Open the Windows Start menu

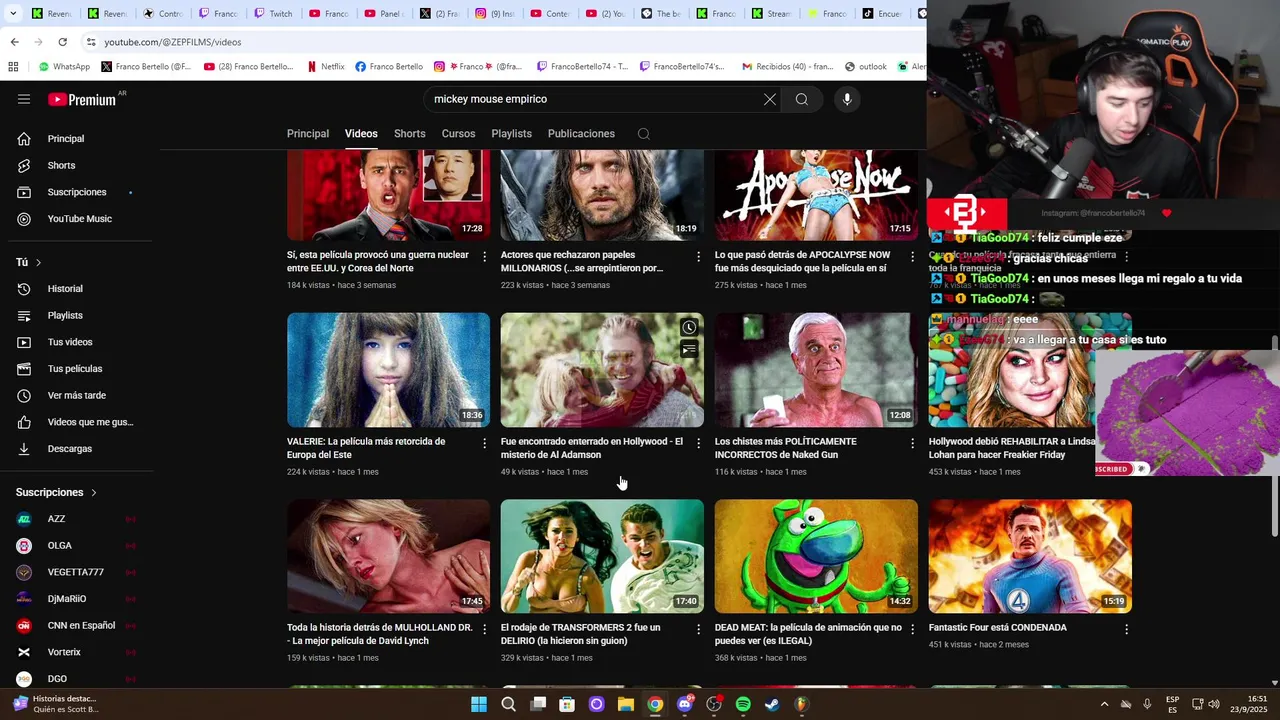tap(479, 704)
